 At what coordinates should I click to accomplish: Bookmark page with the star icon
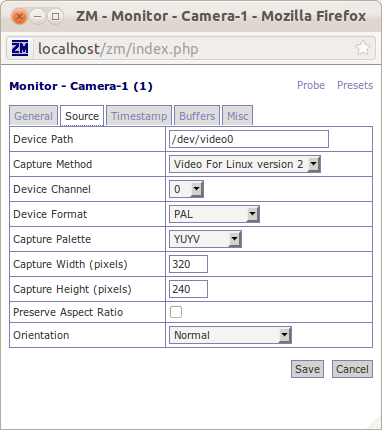pos(363,48)
